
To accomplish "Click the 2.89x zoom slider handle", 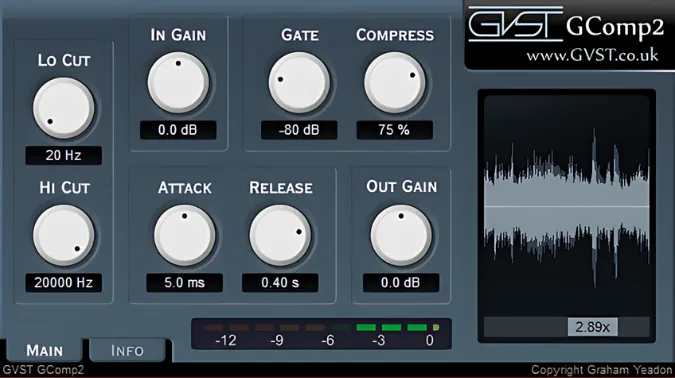I will (x=593, y=327).
